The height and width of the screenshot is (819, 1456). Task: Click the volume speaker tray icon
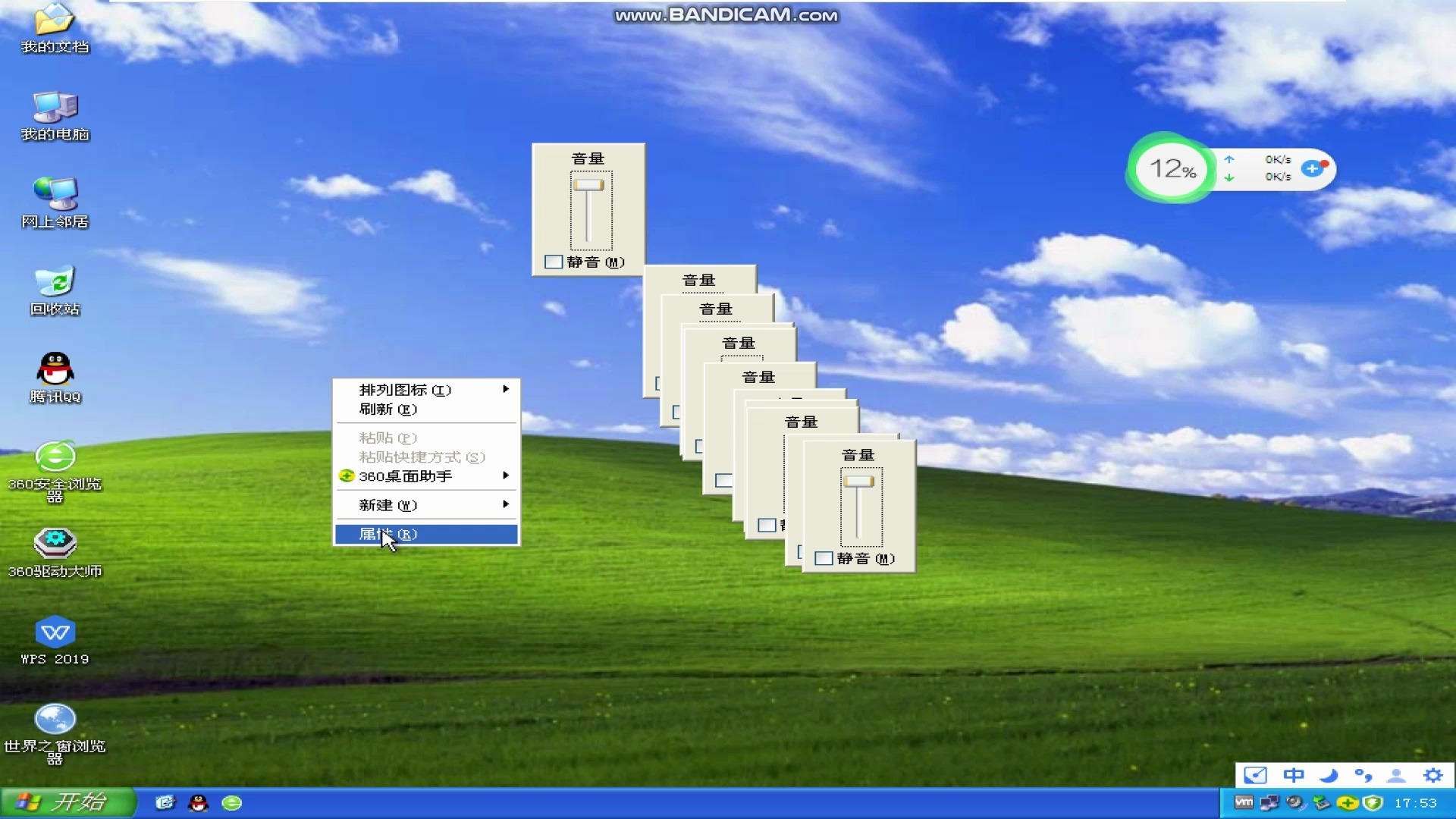click(1295, 802)
